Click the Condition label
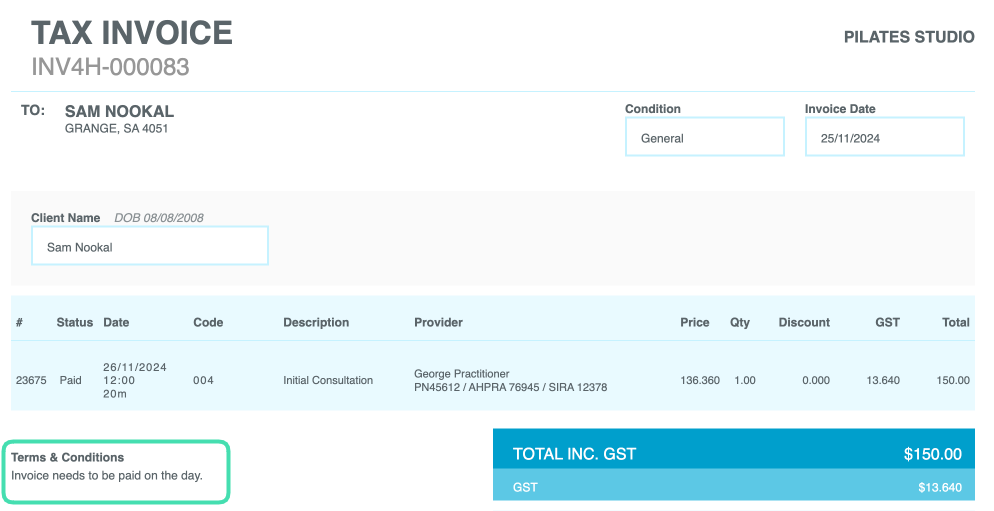The width and height of the screenshot is (994, 511). point(653,109)
